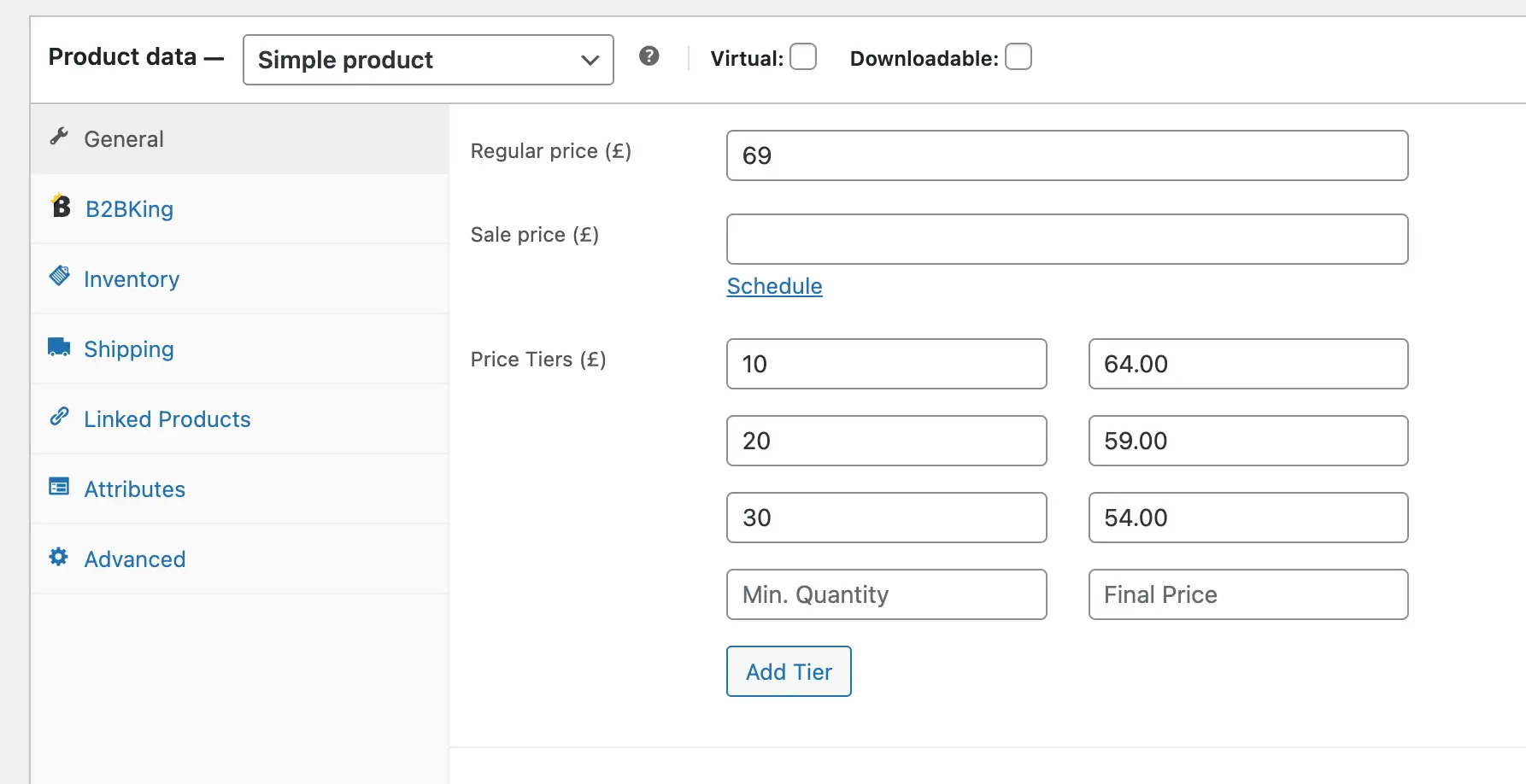This screenshot has width=1526, height=784.
Task: Click the empty Sale price field
Action: click(x=1066, y=239)
